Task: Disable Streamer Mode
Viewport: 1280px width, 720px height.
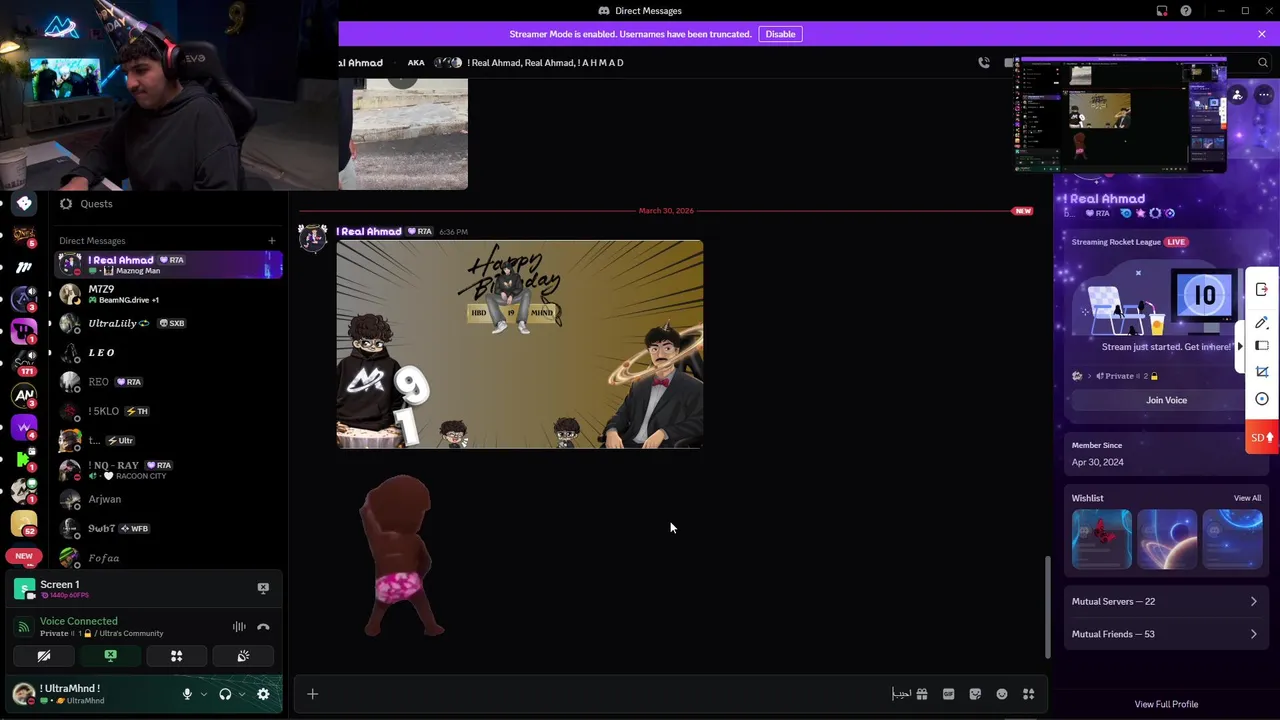Action: pos(780,34)
